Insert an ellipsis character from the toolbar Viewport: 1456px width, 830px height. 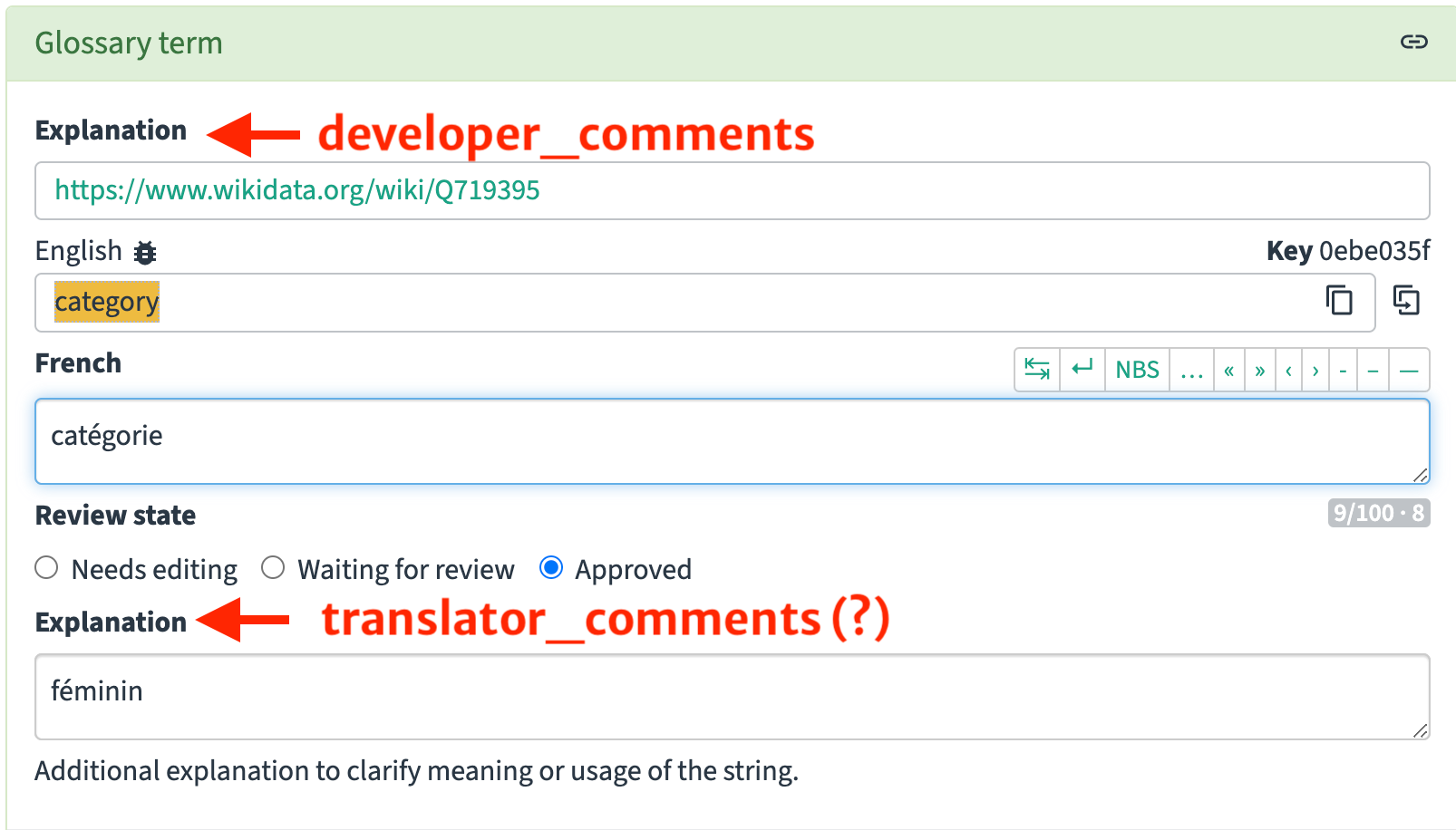(x=1191, y=370)
